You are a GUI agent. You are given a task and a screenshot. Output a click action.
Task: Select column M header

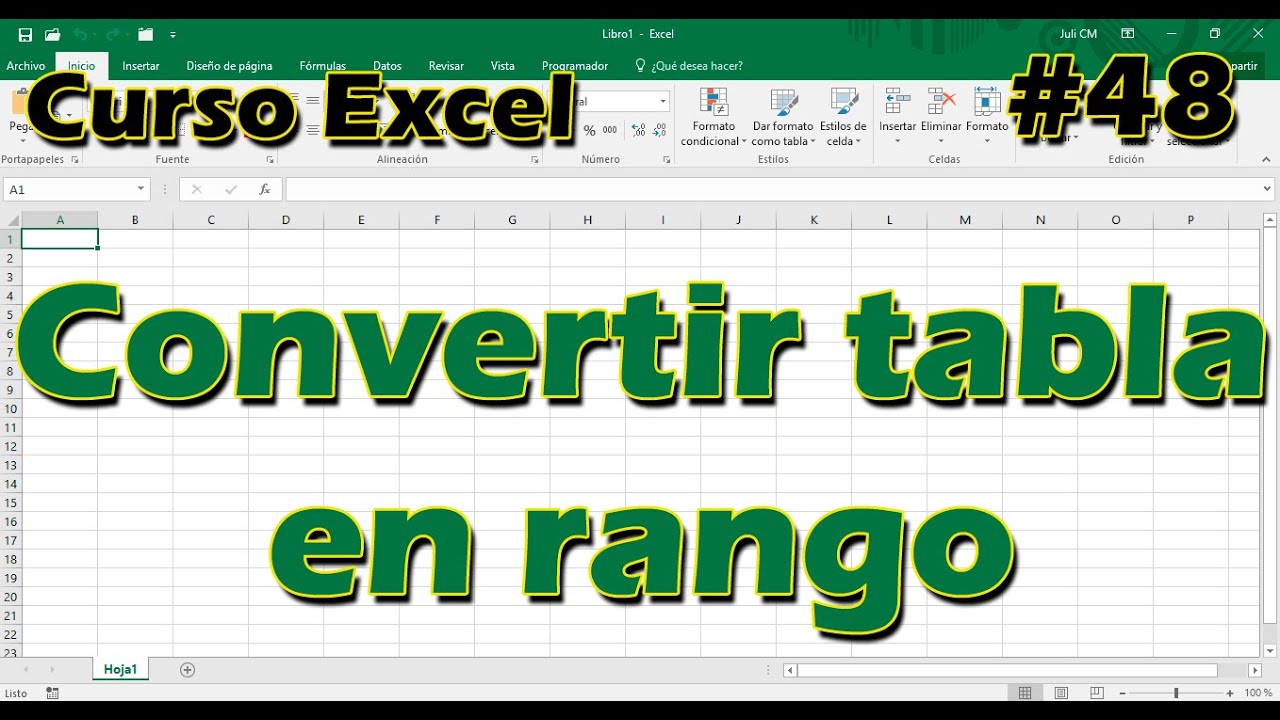(x=965, y=220)
